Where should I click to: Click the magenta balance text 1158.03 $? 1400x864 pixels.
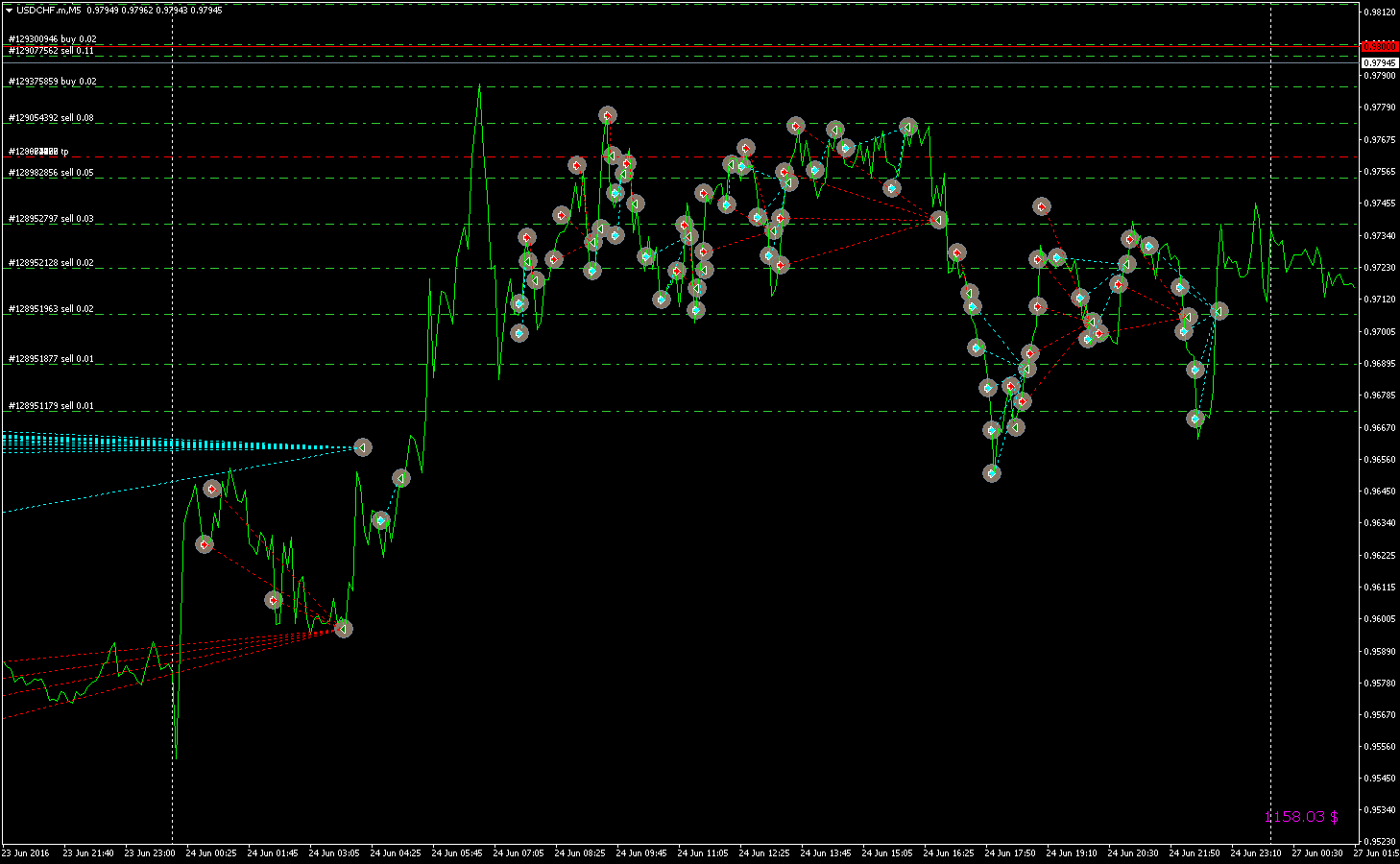coord(1301,816)
